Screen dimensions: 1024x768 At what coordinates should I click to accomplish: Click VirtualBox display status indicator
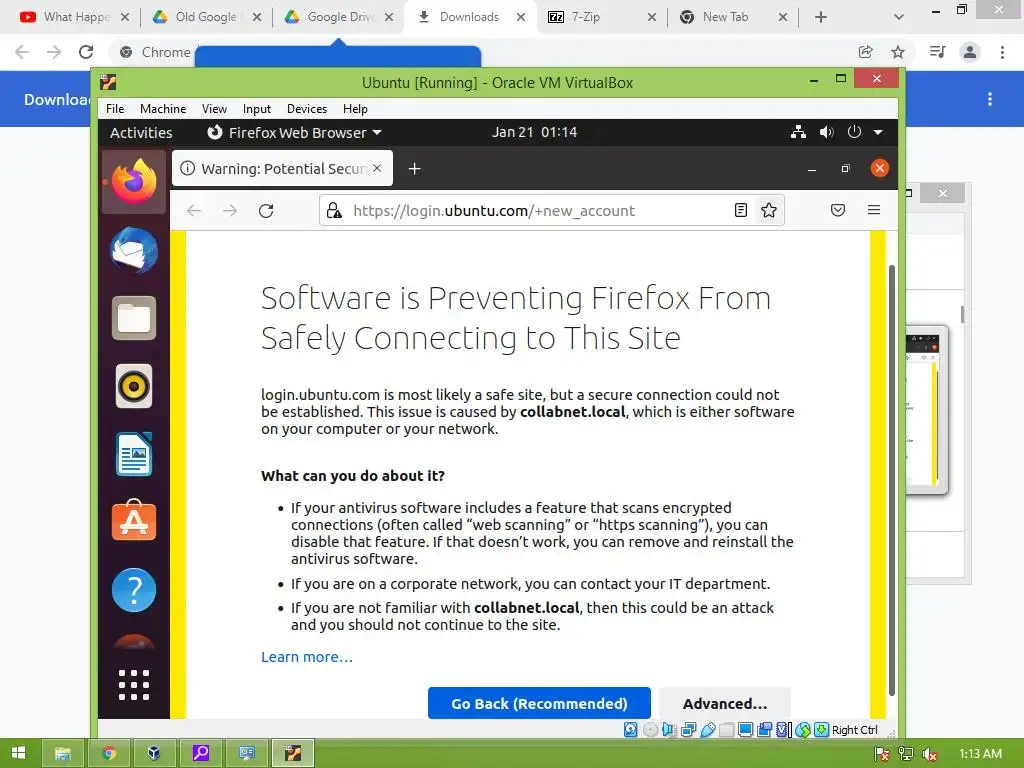pos(745,729)
